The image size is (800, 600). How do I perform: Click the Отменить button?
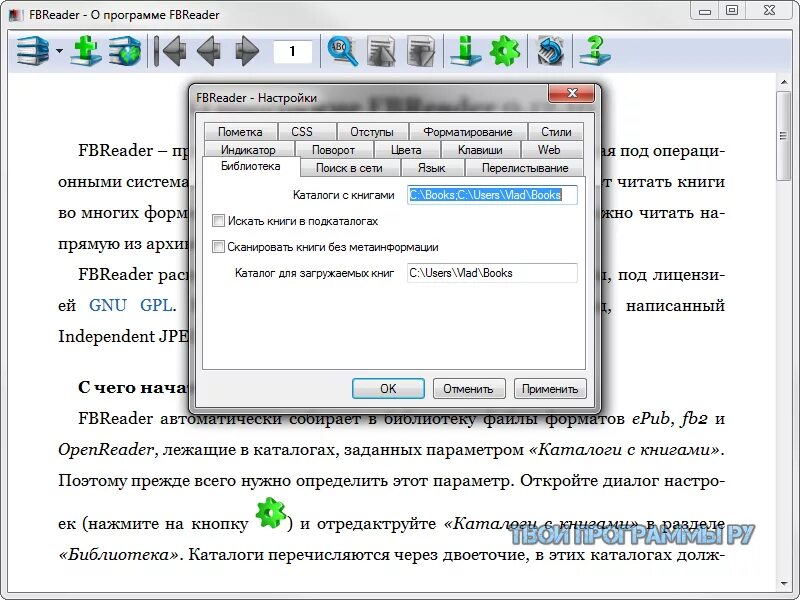tap(469, 388)
